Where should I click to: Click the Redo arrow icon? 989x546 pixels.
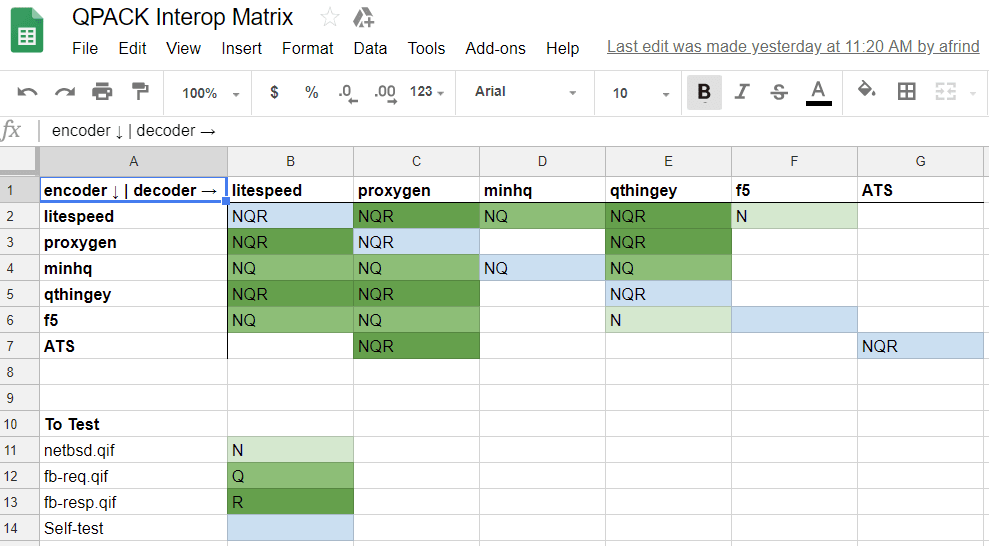coord(64,93)
